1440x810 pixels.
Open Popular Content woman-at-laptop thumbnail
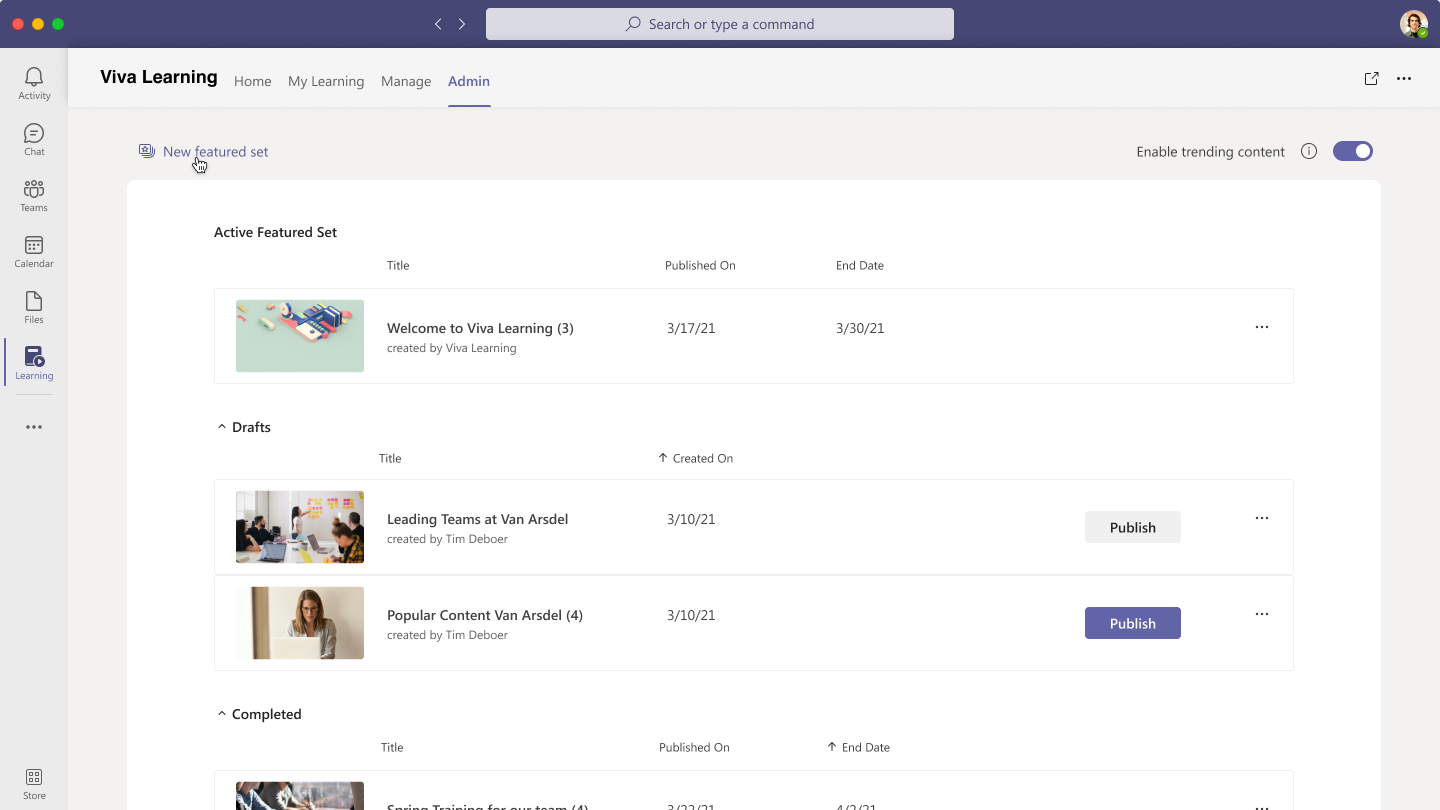pos(300,623)
